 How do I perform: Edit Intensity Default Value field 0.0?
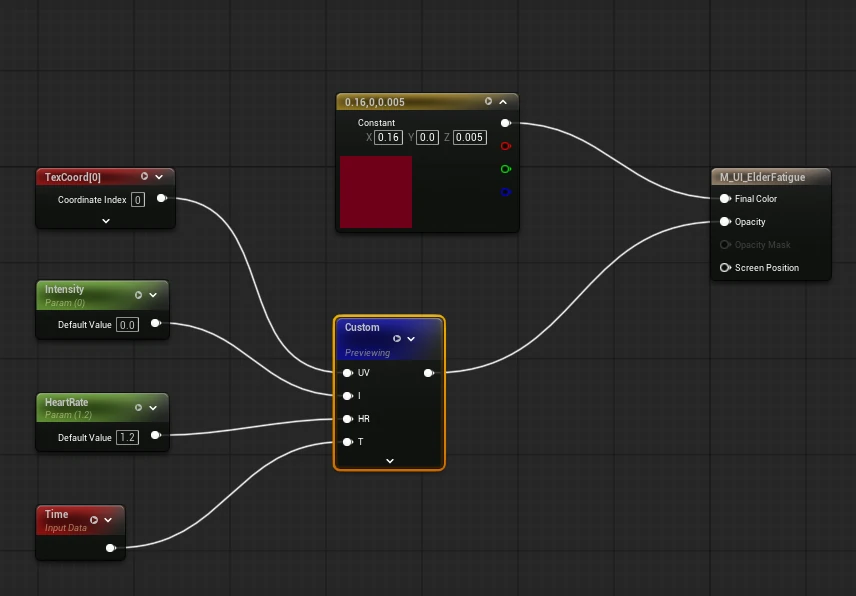click(x=127, y=325)
